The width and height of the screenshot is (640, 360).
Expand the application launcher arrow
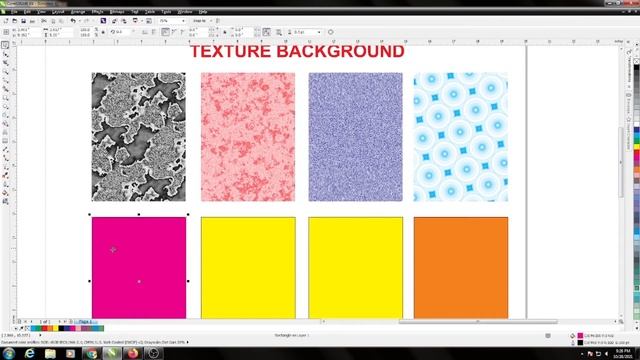point(142,21)
